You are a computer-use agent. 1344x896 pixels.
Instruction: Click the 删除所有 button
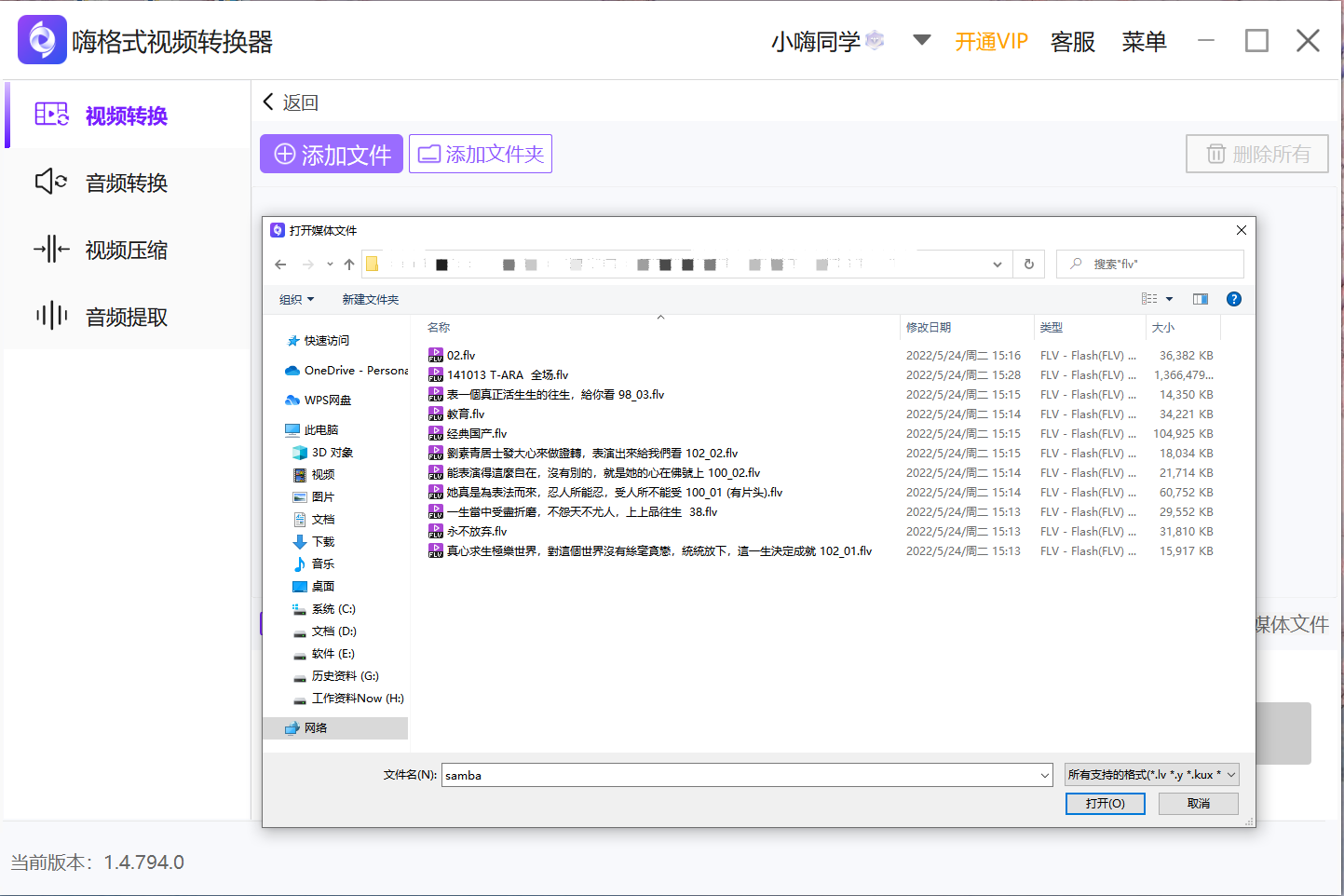(1257, 154)
